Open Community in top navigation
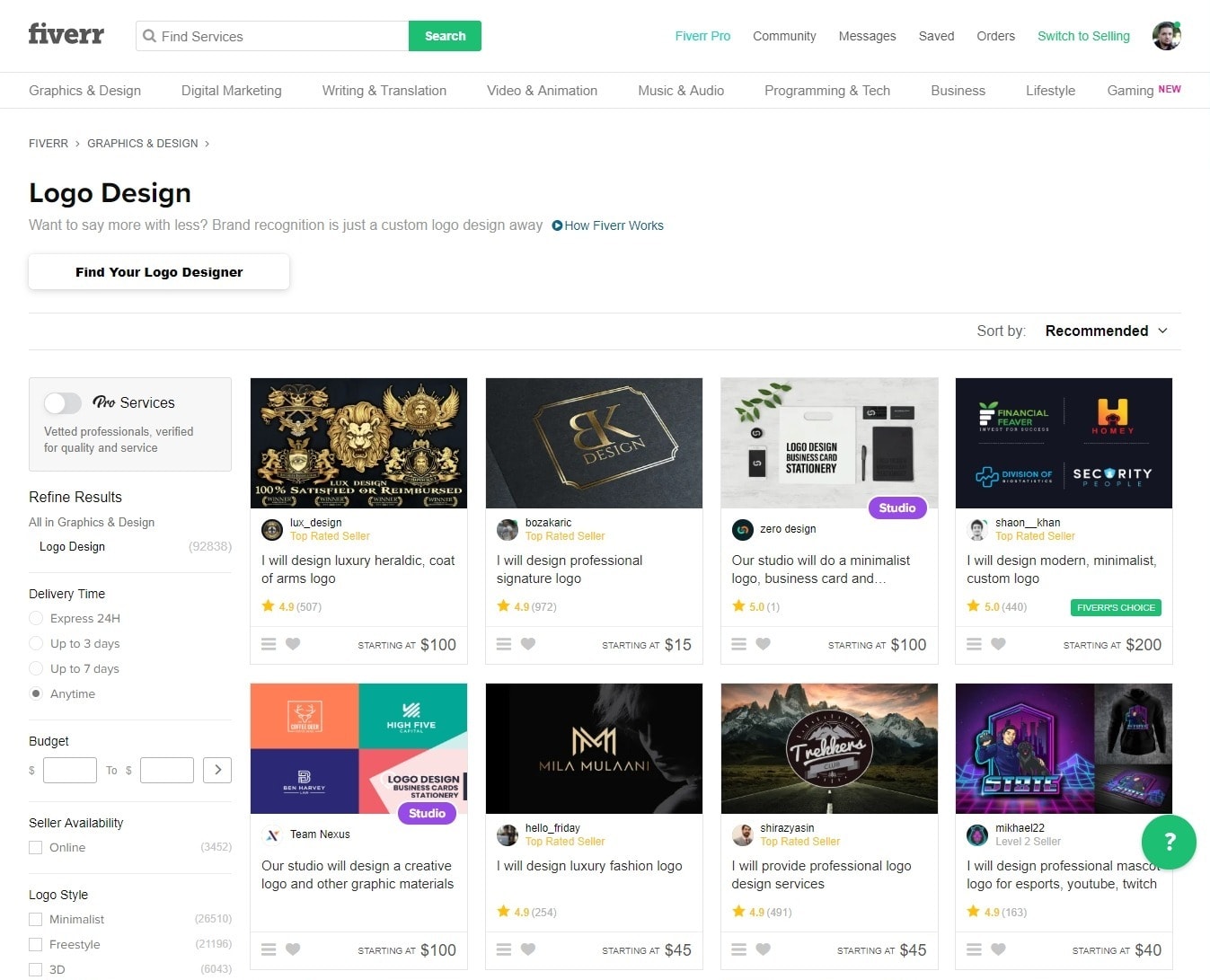 pyautogui.click(x=784, y=36)
